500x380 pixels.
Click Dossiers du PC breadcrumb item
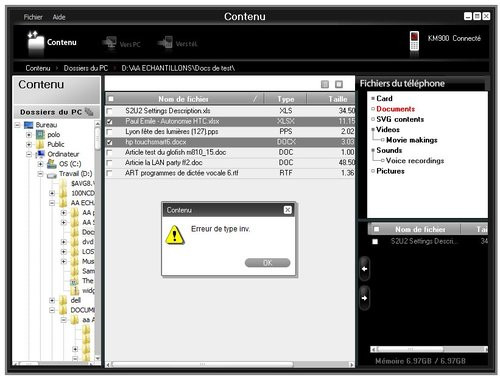tap(86, 68)
